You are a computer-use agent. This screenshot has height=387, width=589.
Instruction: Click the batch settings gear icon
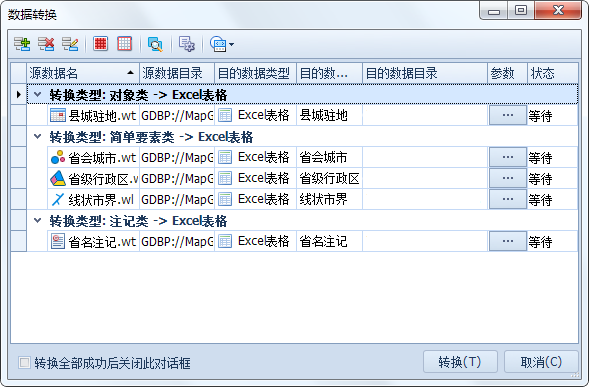coord(187,44)
